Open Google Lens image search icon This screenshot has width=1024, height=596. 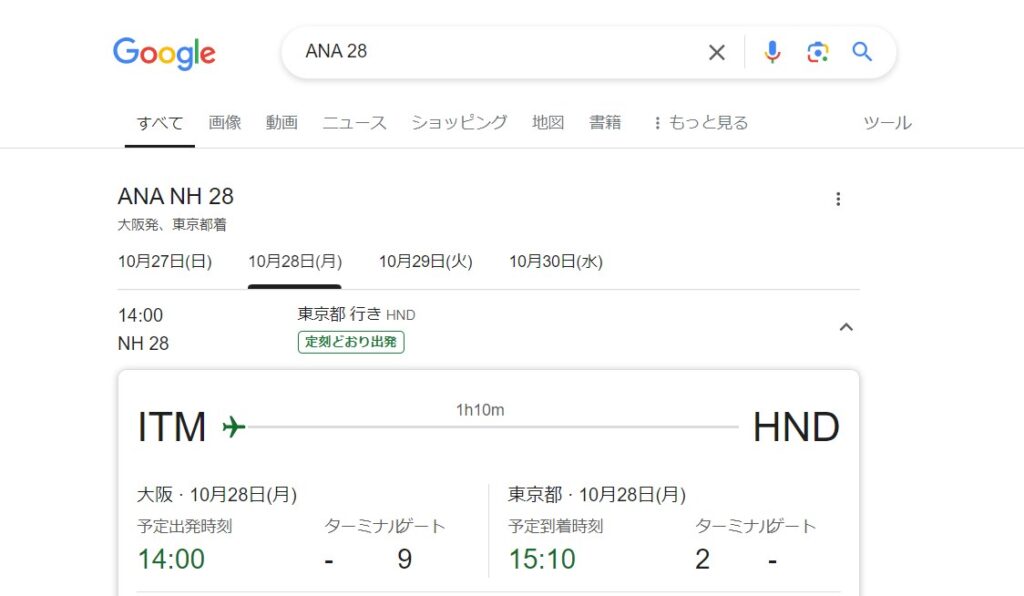coord(818,53)
